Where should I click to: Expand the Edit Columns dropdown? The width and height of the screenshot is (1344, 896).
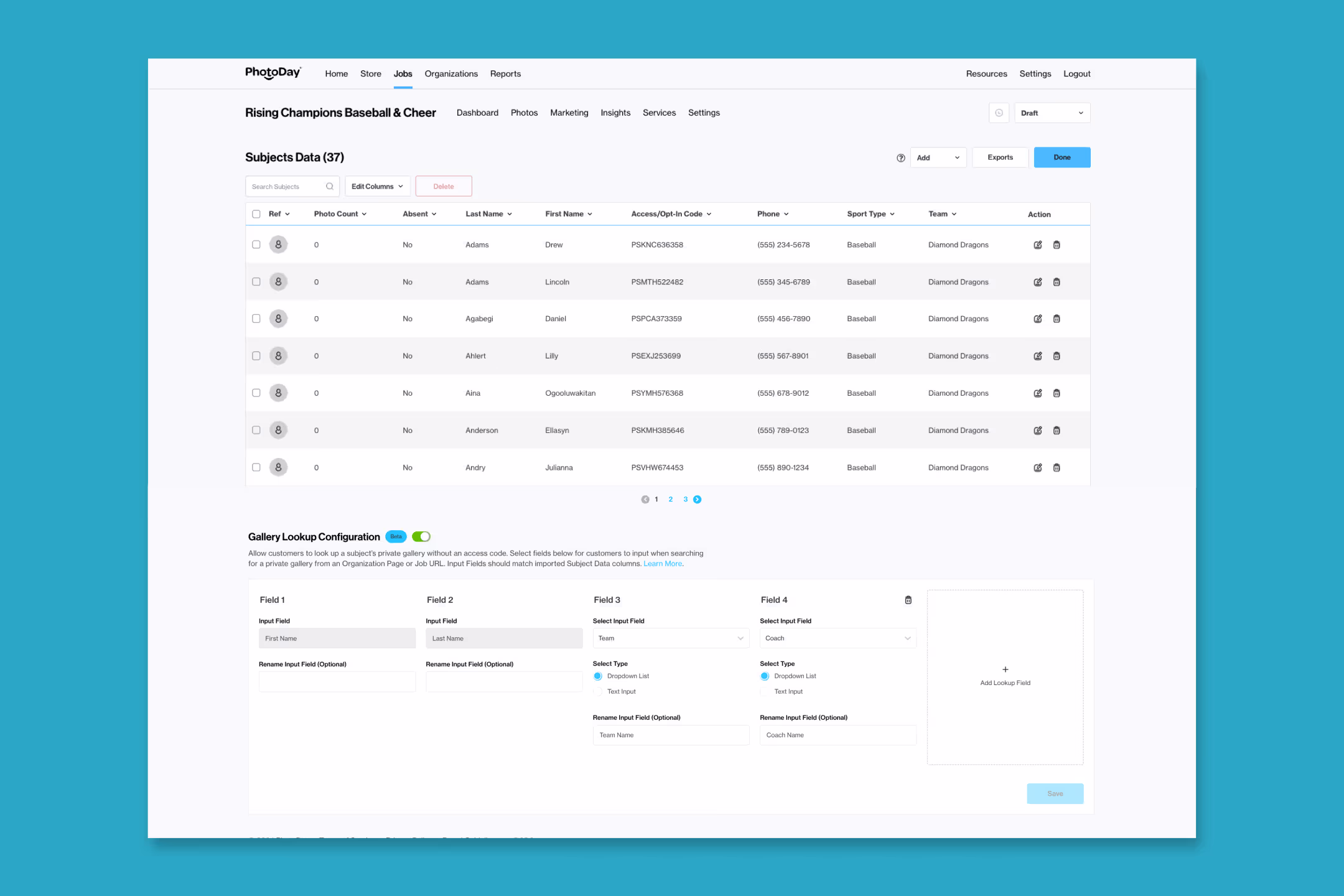(x=377, y=187)
